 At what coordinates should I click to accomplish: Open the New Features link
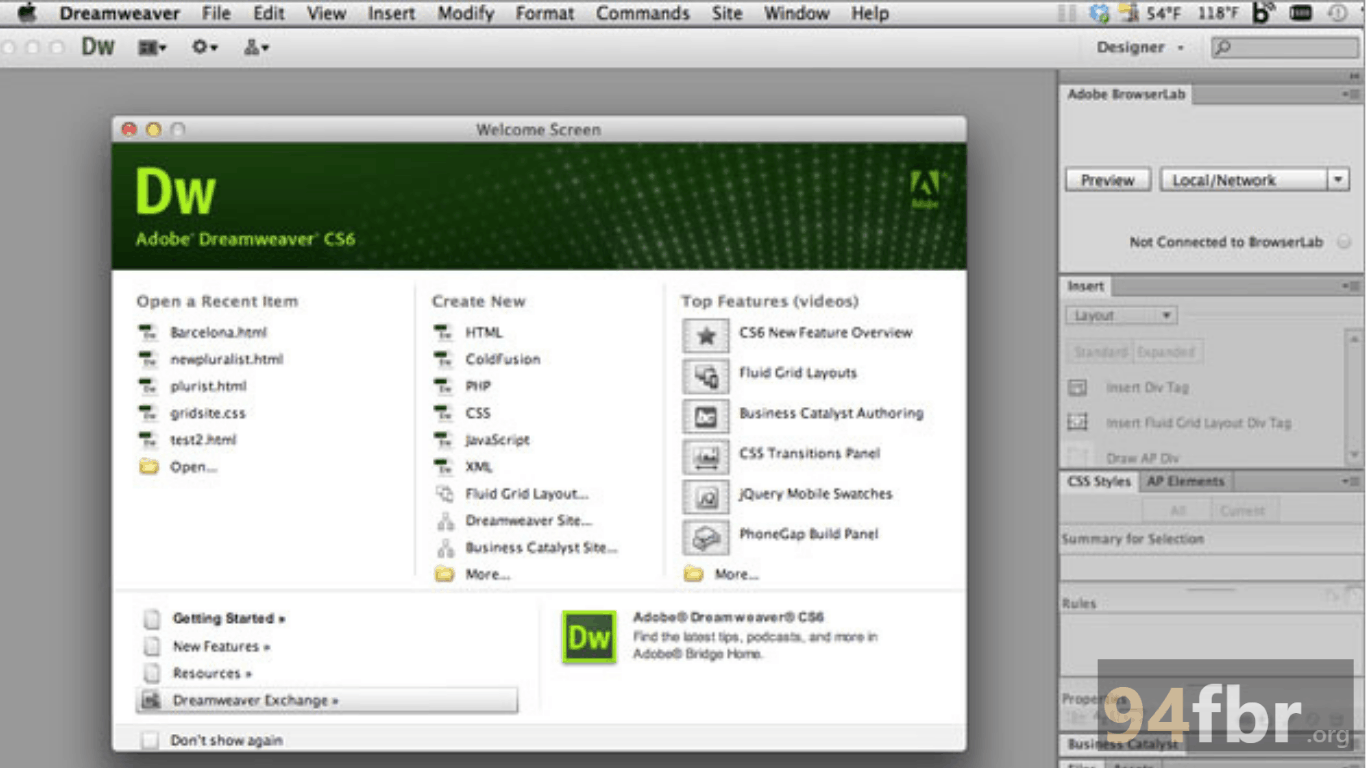(x=221, y=646)
